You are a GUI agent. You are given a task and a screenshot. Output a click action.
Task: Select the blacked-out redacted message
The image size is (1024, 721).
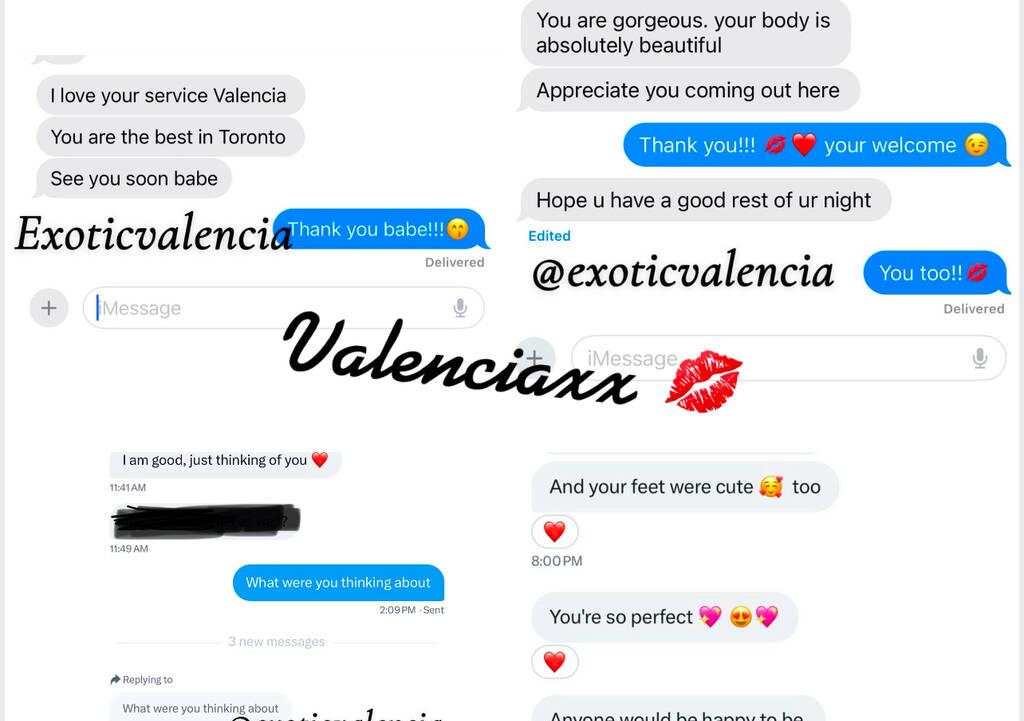(x=205, y=521)
